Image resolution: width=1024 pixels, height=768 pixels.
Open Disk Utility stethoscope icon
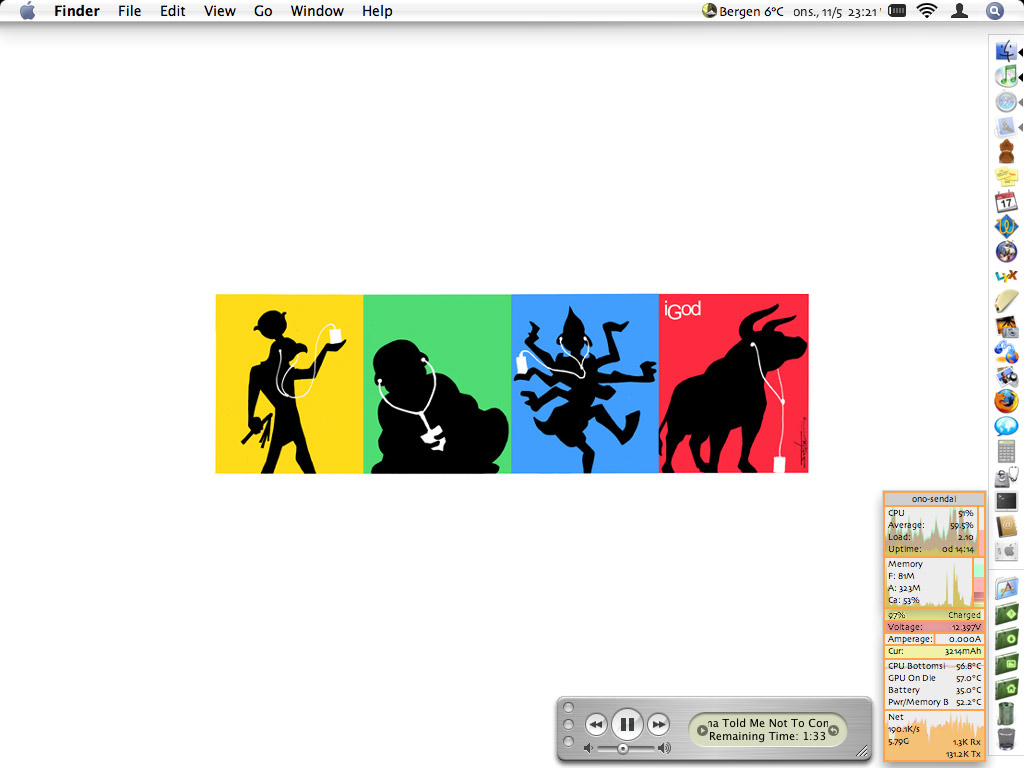[x=1006, y=477]
